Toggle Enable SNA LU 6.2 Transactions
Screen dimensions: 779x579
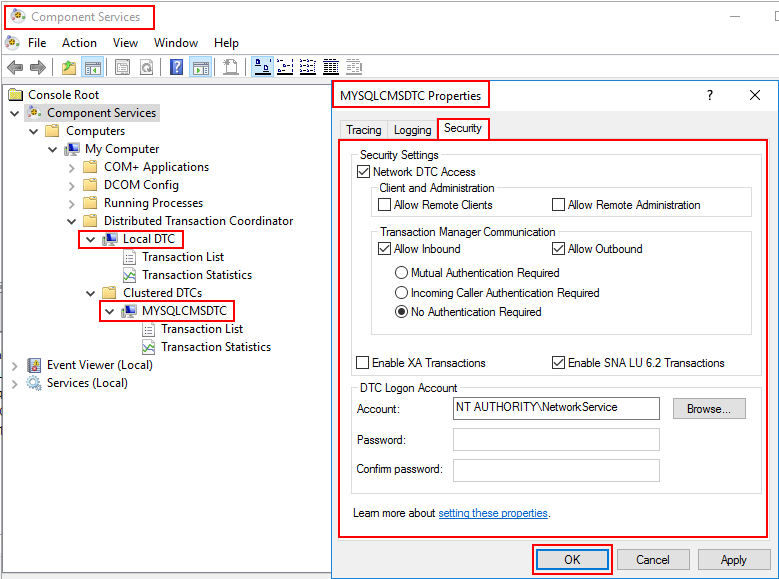558,363
